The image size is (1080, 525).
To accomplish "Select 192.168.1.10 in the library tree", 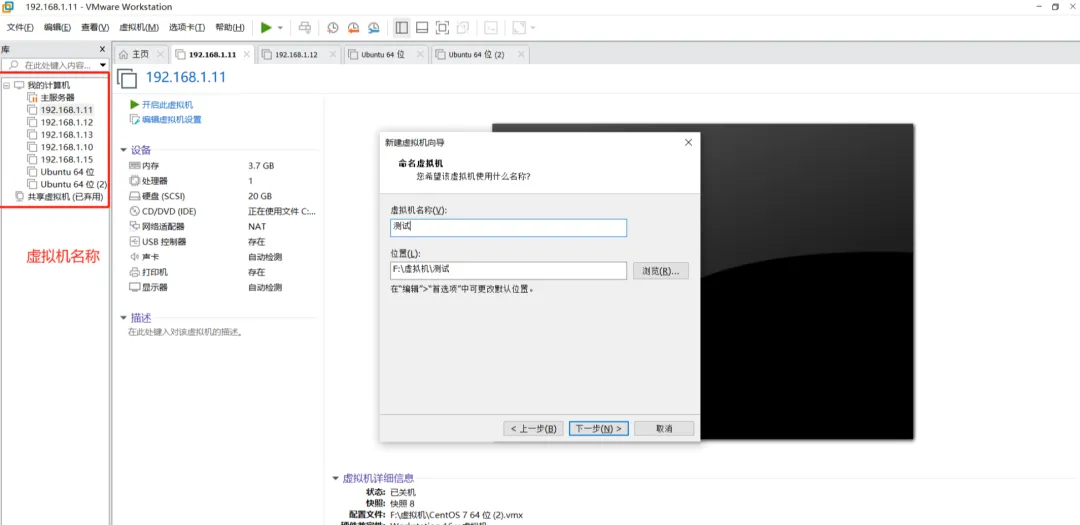I will 66,147.
